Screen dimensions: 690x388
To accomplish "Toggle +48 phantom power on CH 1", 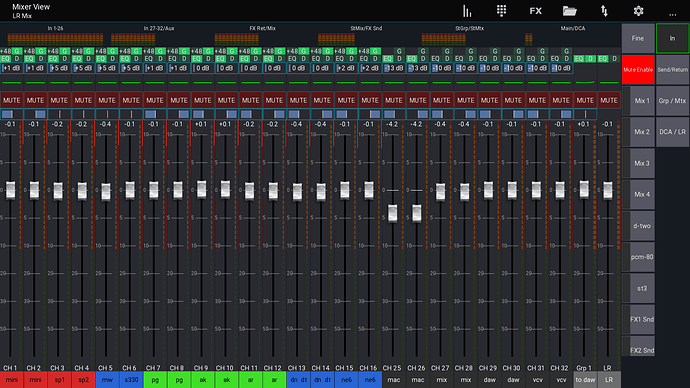I will 5,51.
